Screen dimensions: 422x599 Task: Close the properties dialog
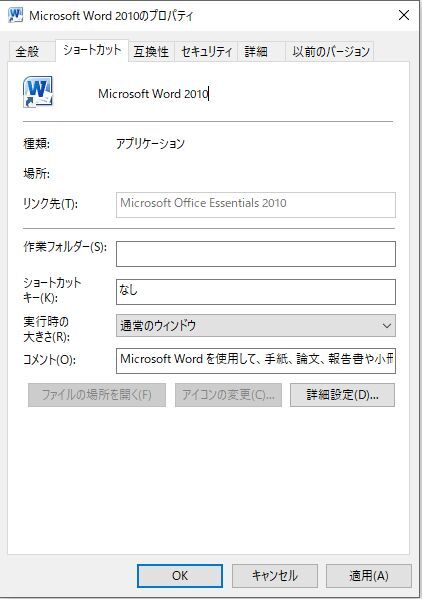404,15
